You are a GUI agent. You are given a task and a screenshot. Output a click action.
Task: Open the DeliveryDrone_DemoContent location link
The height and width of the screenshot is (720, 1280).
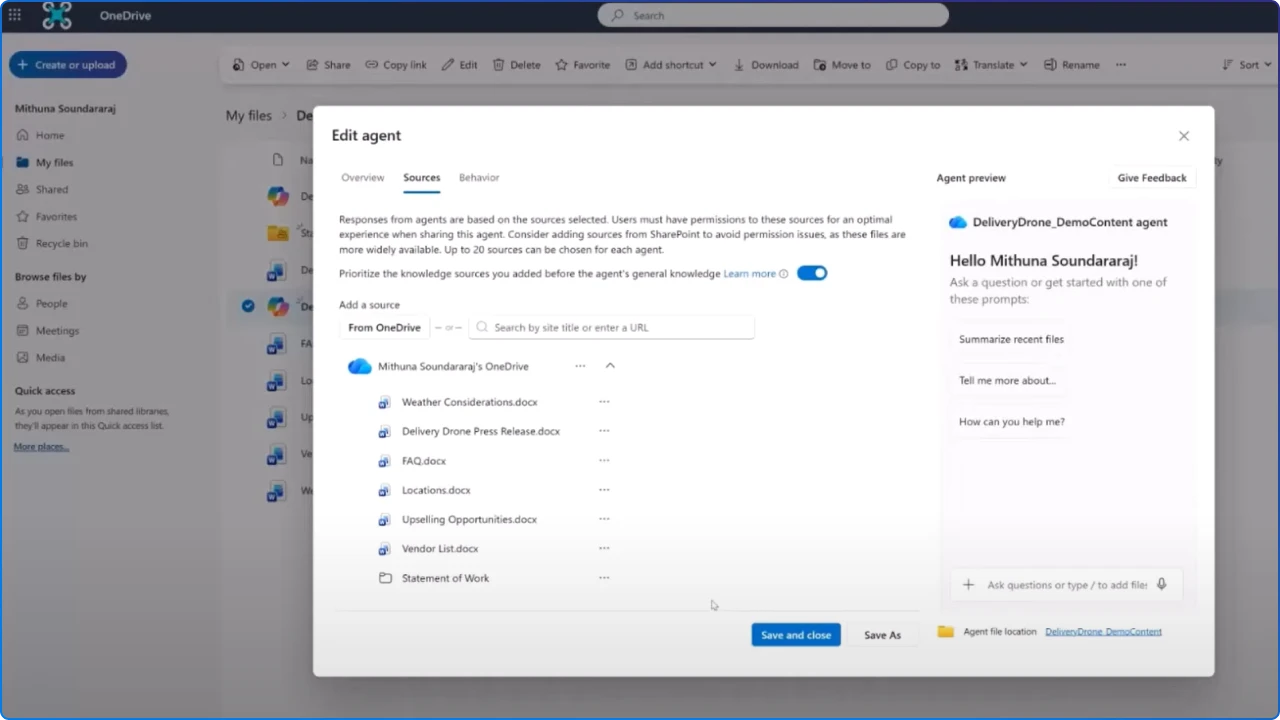click(1103, 631)
